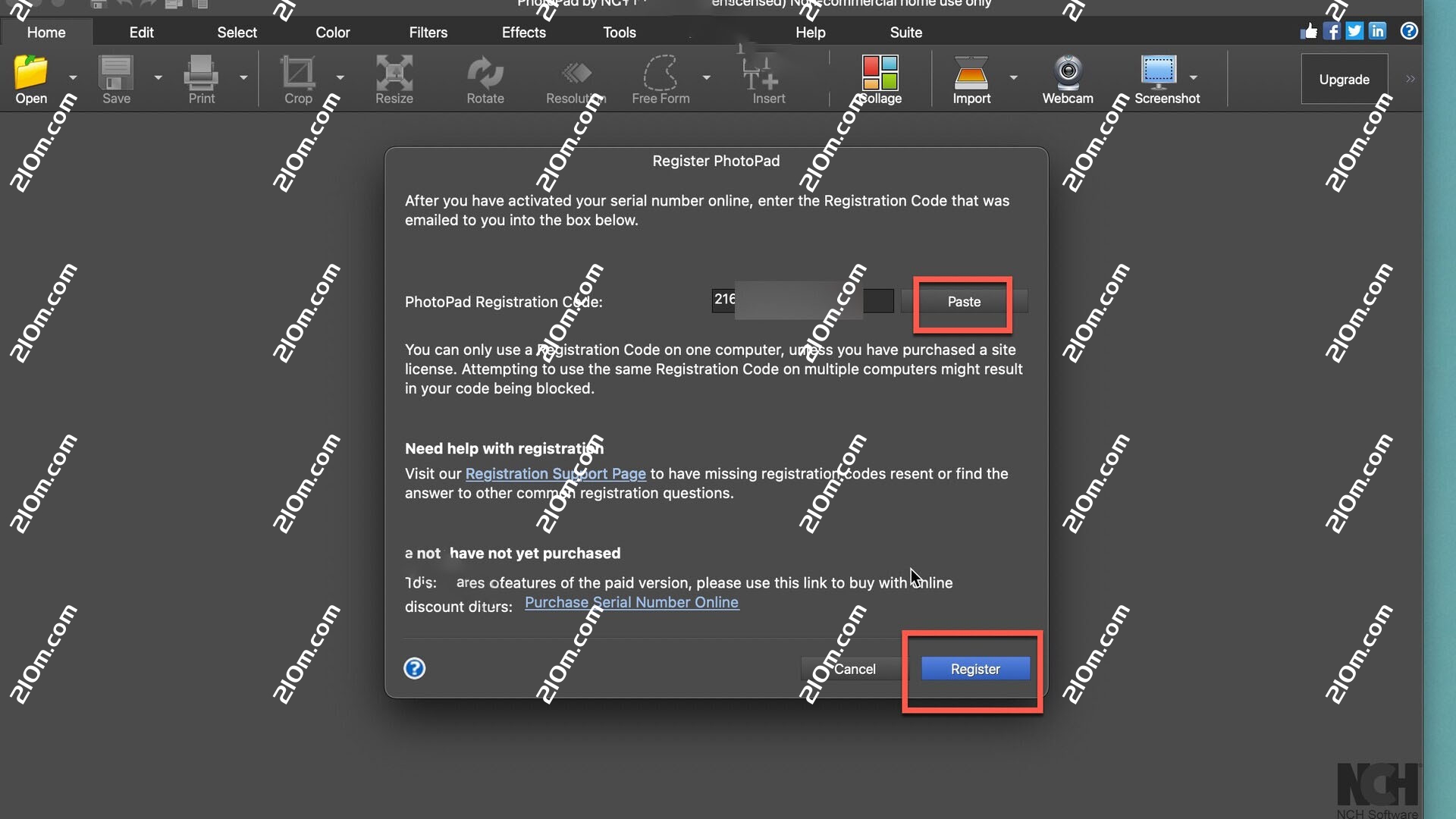Switch to the Effects menu
Viewport: 1456px width, 819px height.
click(x=523, y=33)
